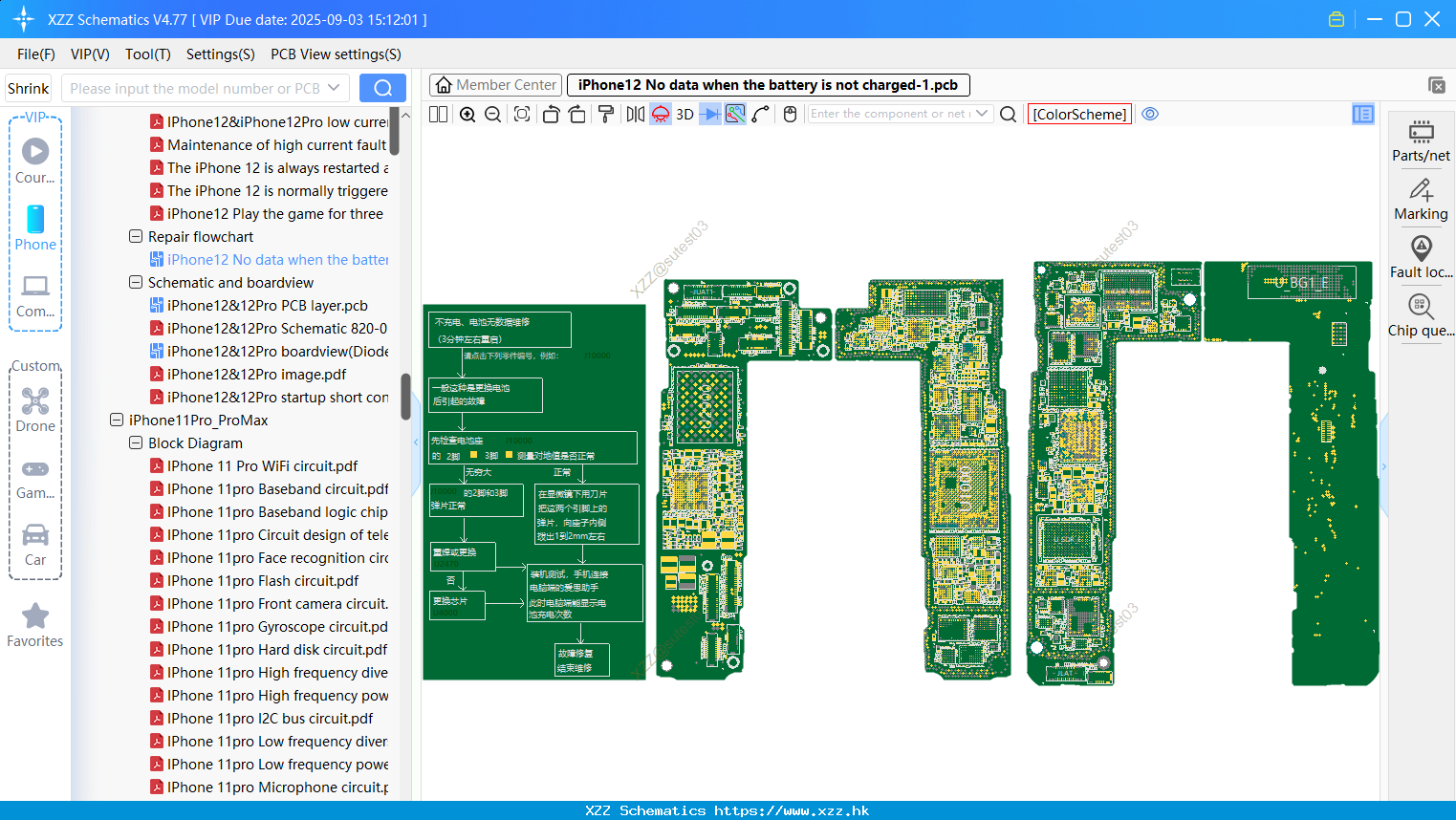Toggle the red highlighted toolbar tool
The image size is (1456, 820).
point(661,114)
